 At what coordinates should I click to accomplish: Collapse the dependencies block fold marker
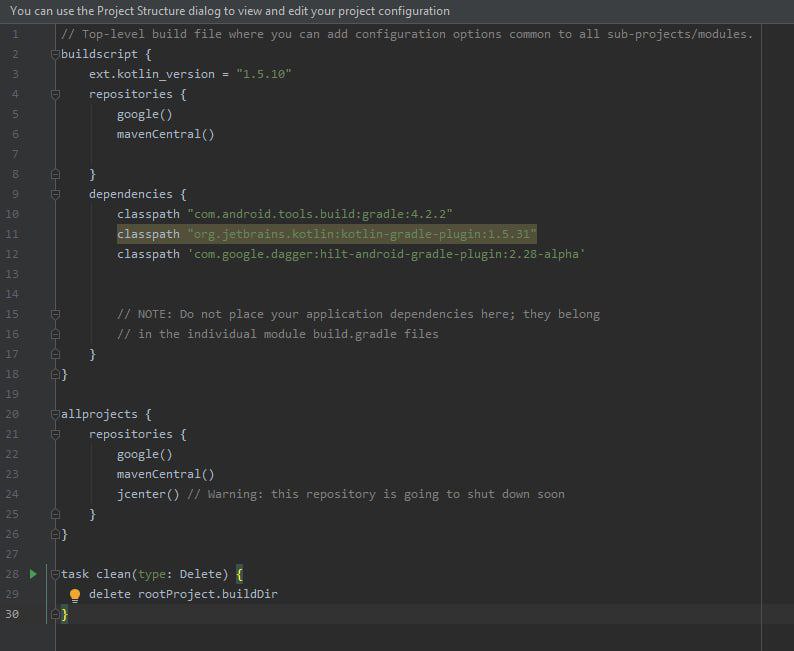tap(56, 194)
